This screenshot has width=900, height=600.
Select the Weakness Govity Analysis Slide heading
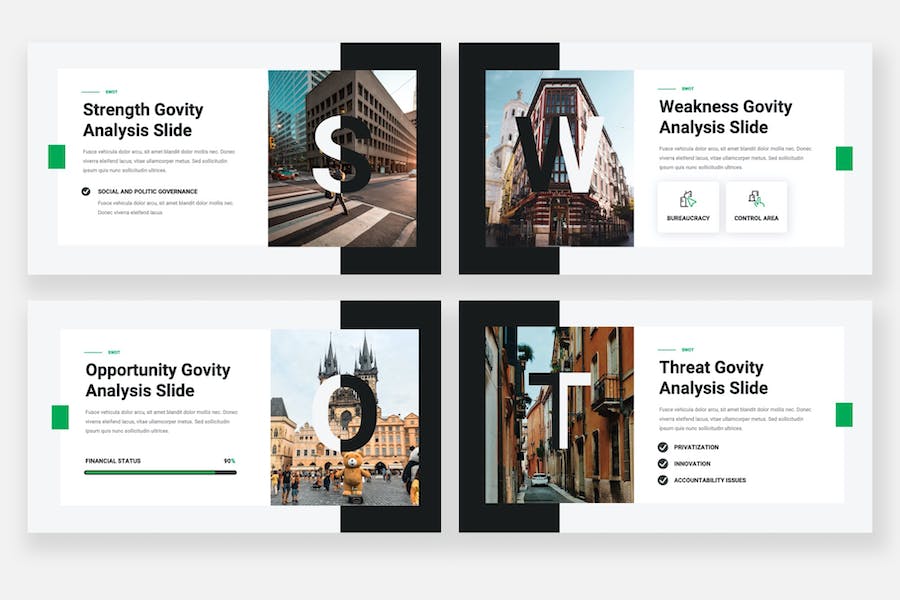[x=725, y=117]
